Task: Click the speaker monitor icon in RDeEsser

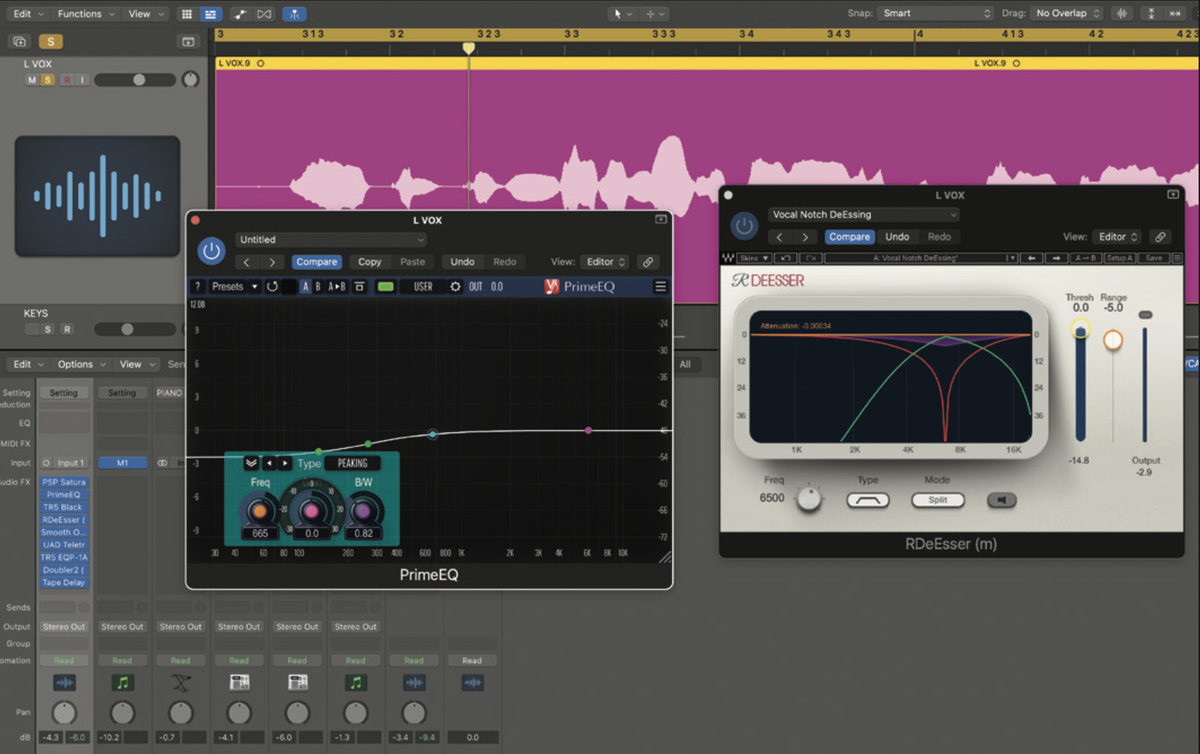Action: tap(1001, 500)
